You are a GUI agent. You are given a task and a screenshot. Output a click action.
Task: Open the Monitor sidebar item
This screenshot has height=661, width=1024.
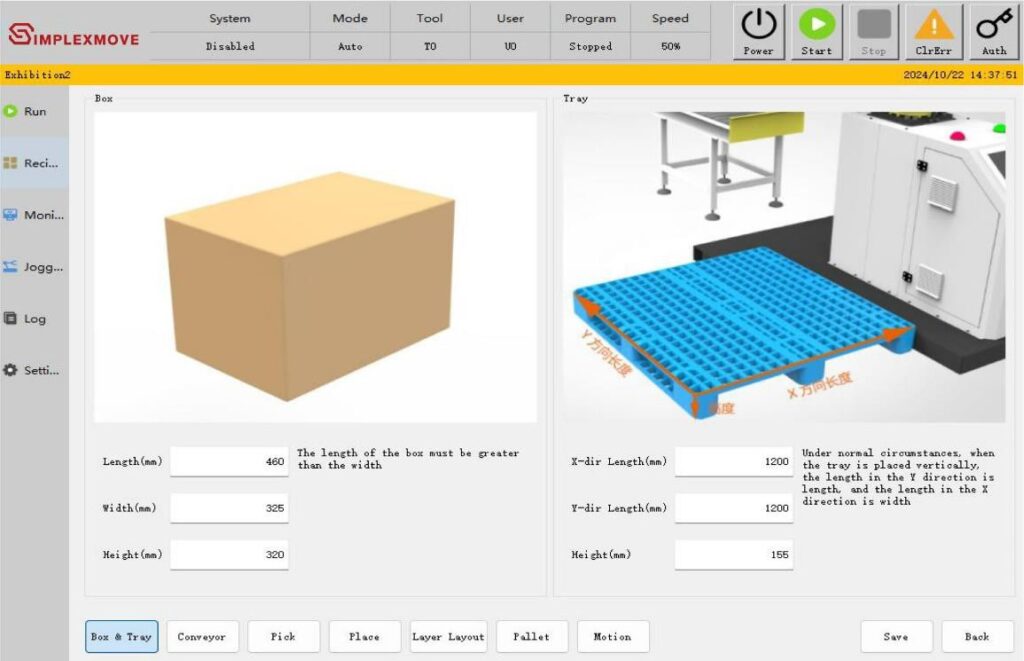pyautogui.click(x=34, y=215)
